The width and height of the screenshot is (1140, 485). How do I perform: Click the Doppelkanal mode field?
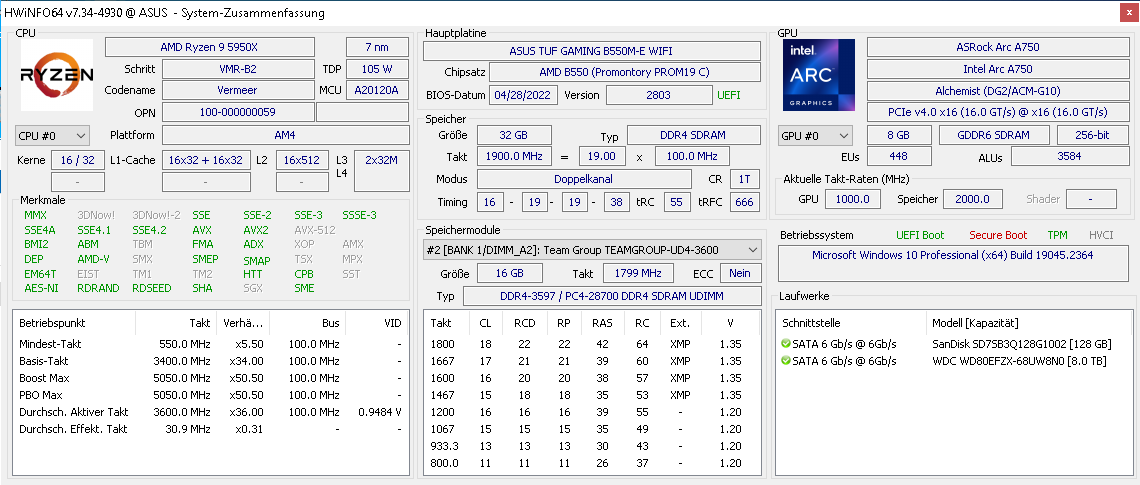pyautogui.click(x=584, y=179)
